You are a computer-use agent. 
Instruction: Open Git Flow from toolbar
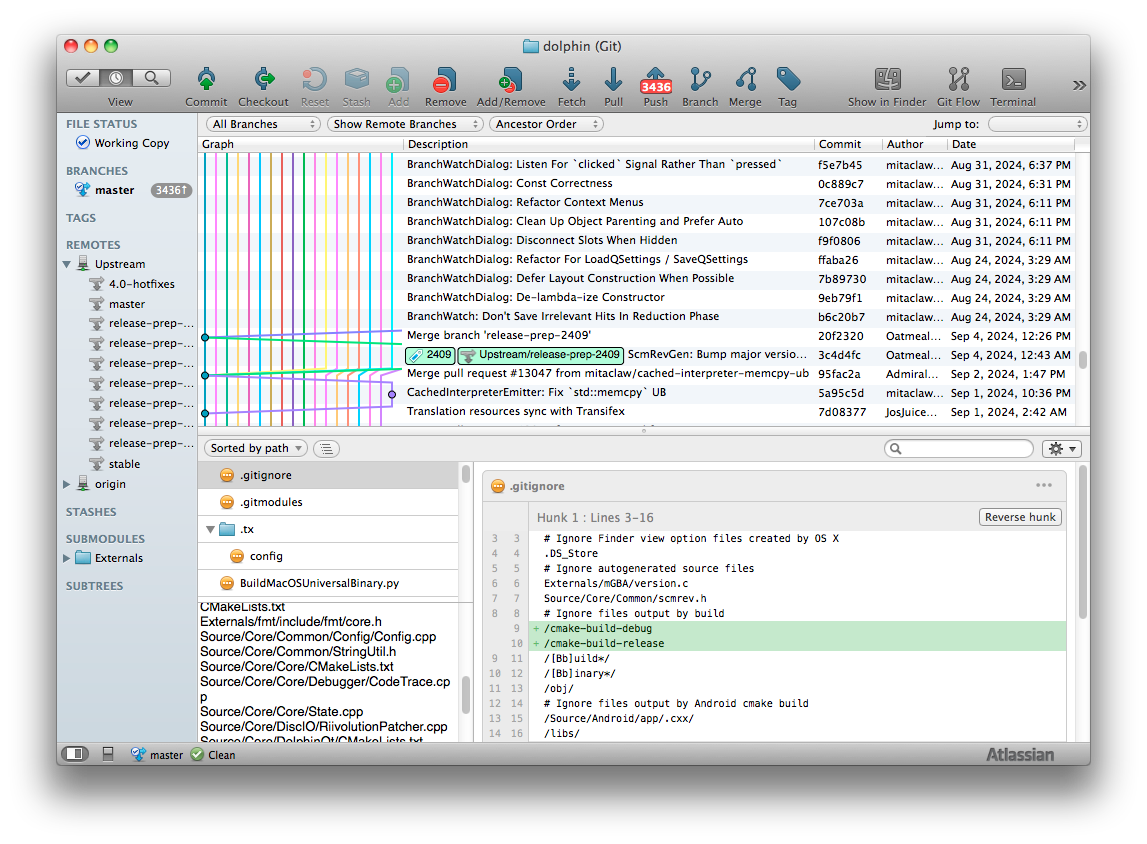958,79
